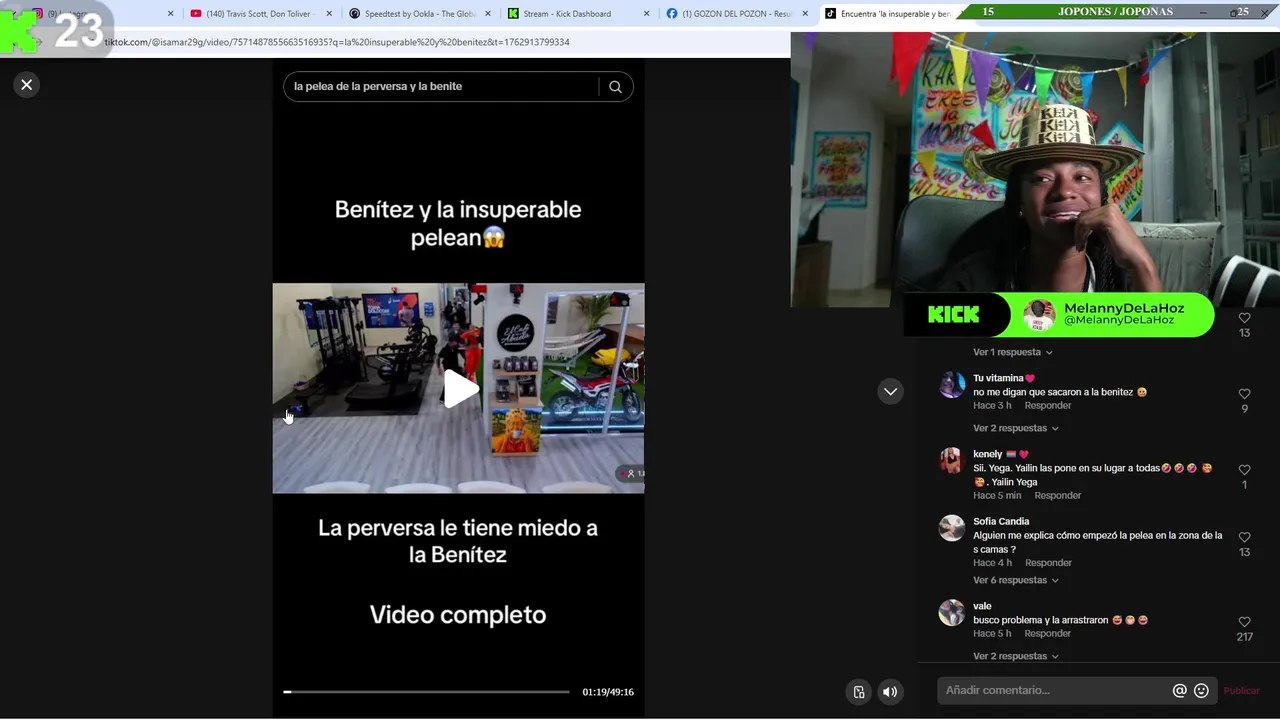Close the Speedtest by Ookla tab
Screen dimensions: 1280x720
[488, 14]
